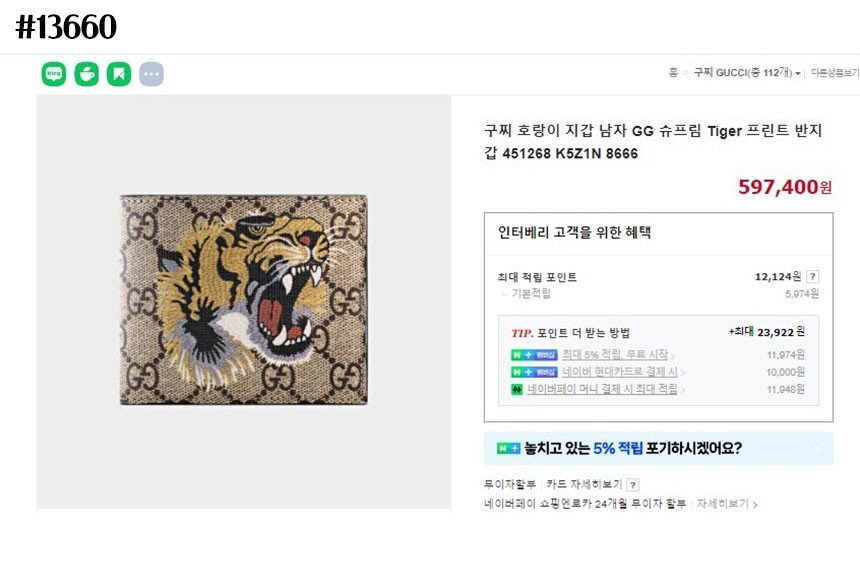This screenshot has height=583, width=860.
Task: Share product to Naver Cafe icon
Action: pyautogui.click(x=87, y=74)
